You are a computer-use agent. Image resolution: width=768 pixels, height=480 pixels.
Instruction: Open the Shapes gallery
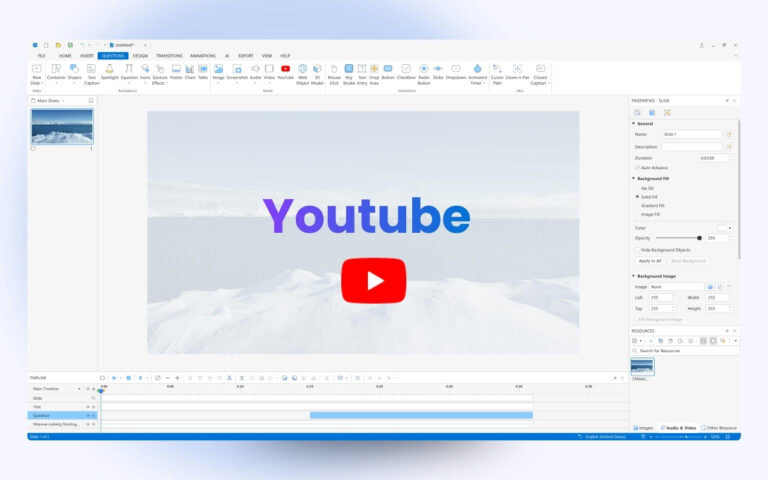coord(74,72)
